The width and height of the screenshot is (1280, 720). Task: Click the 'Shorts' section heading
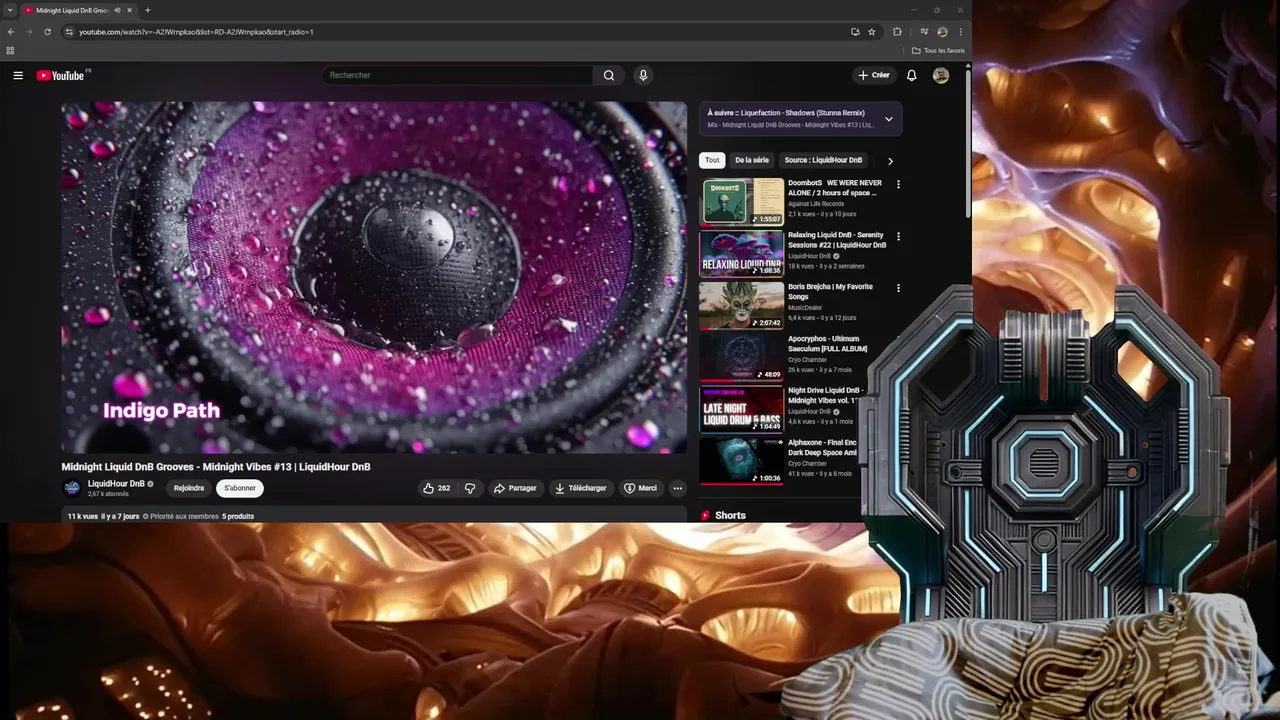click(730, 516)
